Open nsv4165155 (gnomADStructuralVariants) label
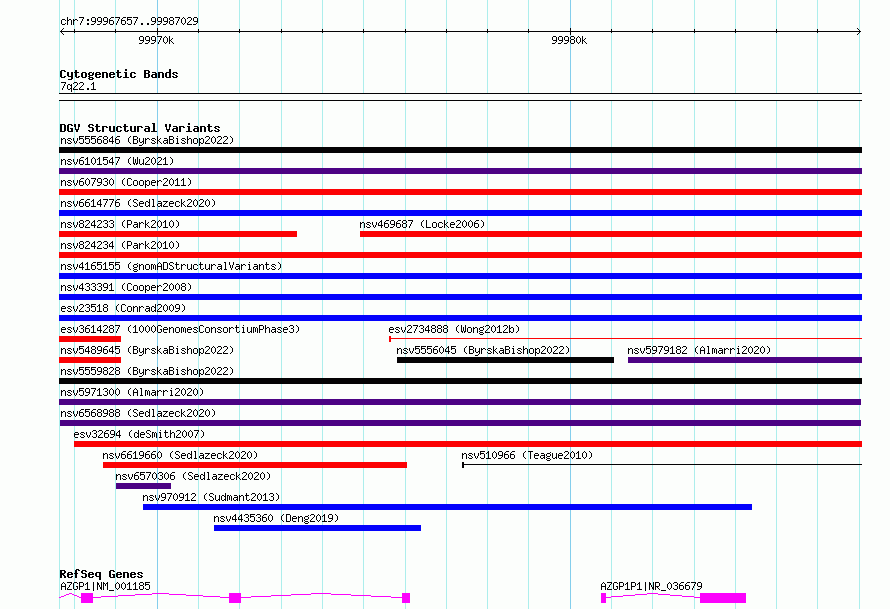 click(x=171, y=266)
